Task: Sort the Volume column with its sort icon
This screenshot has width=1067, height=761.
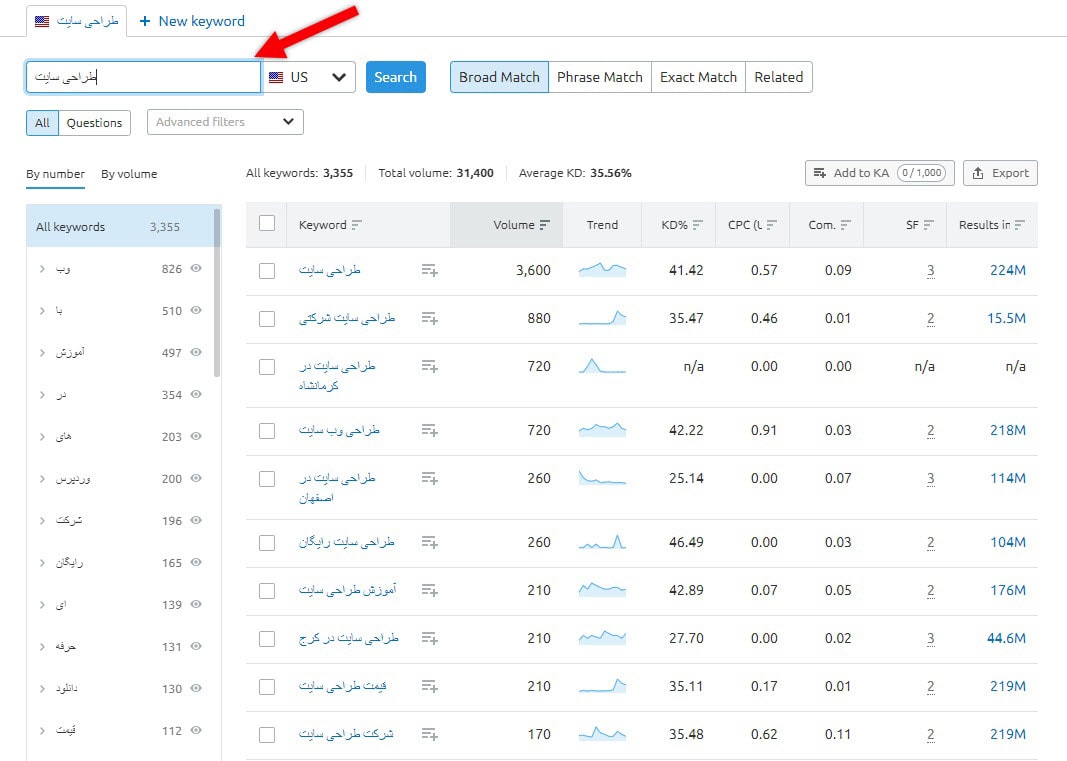Action: point(546,224)
